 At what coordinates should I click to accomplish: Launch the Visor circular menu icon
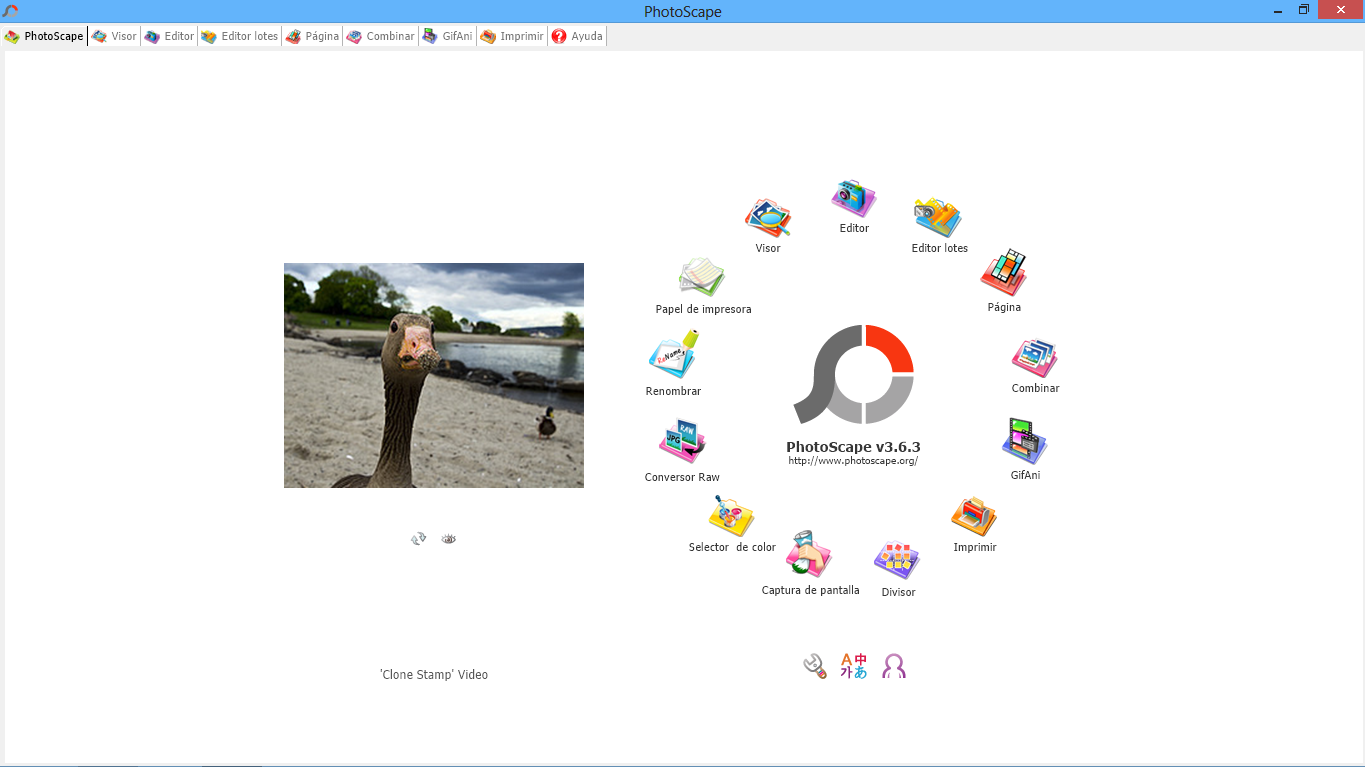[767, 218]
